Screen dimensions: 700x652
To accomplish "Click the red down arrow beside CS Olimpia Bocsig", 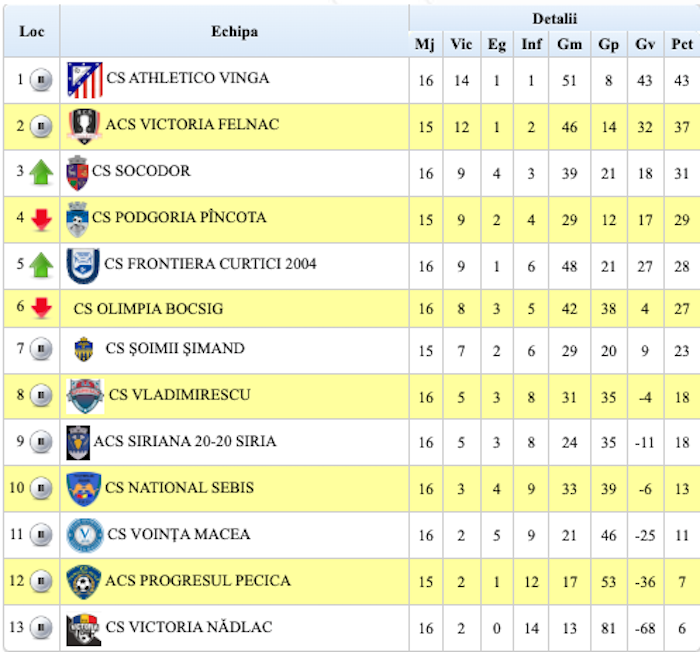I will tap(41, 309).
